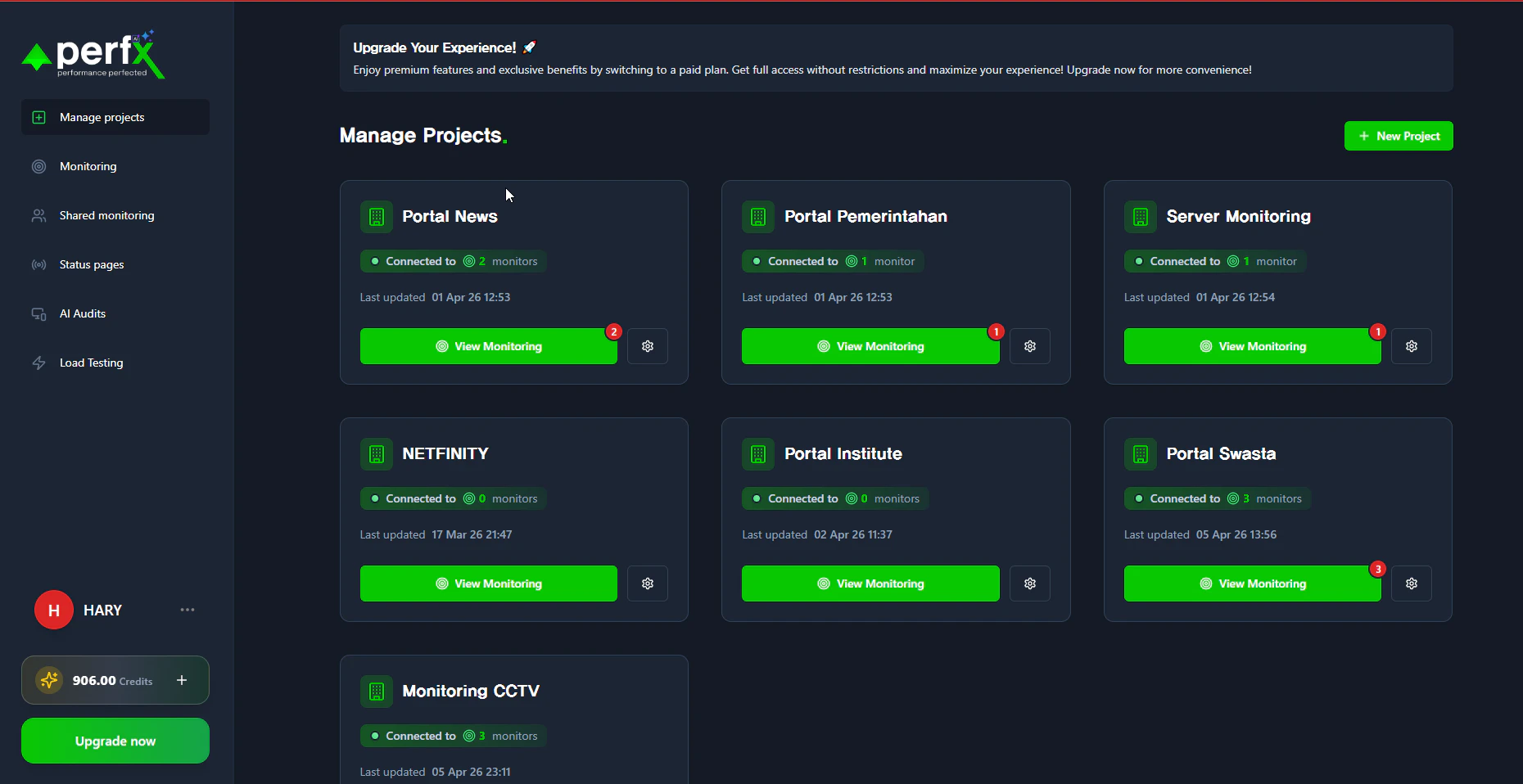
Task: Click red badge on Portal Pemerintahan
Action: point(996,331)
